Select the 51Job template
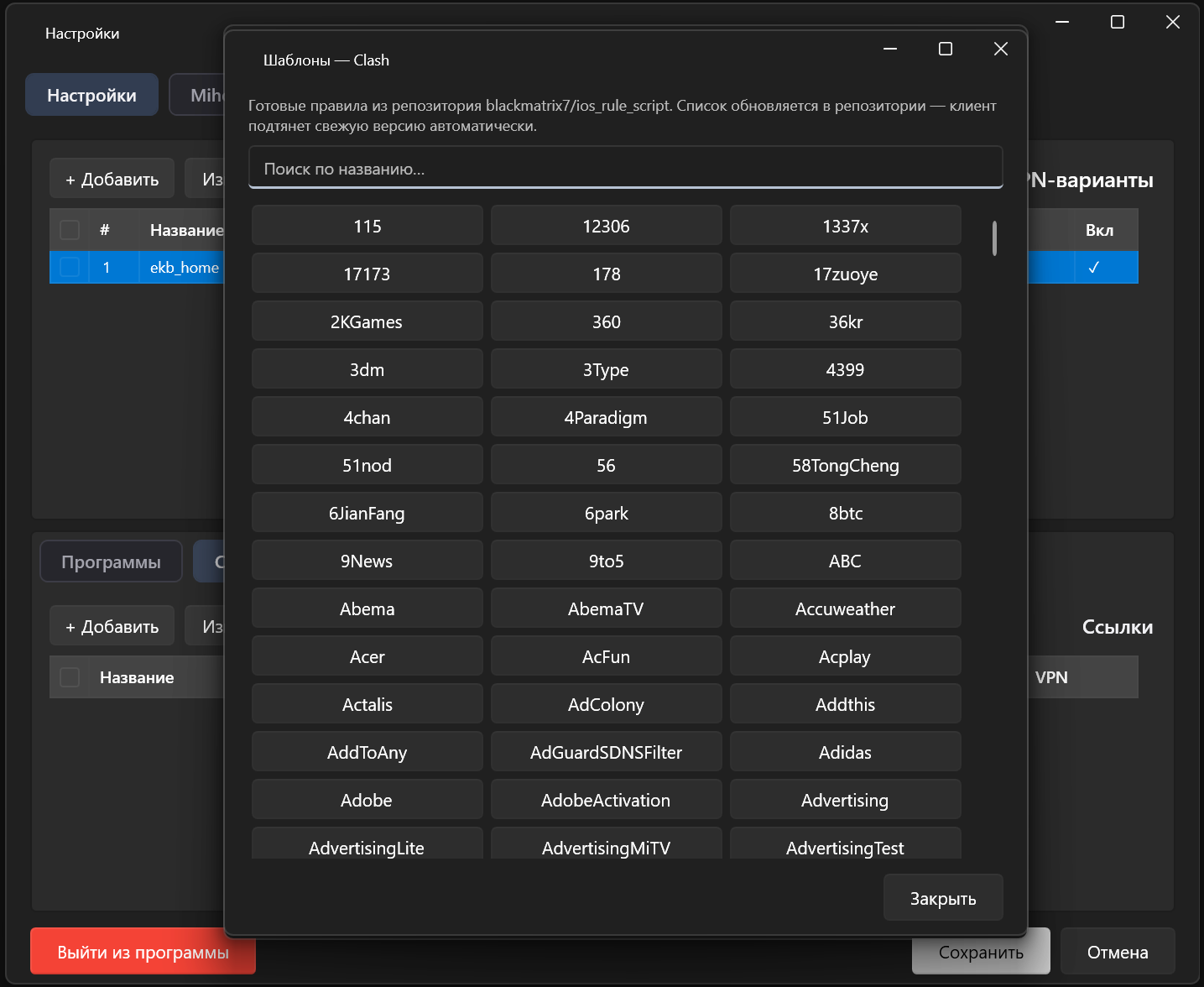 846,417
